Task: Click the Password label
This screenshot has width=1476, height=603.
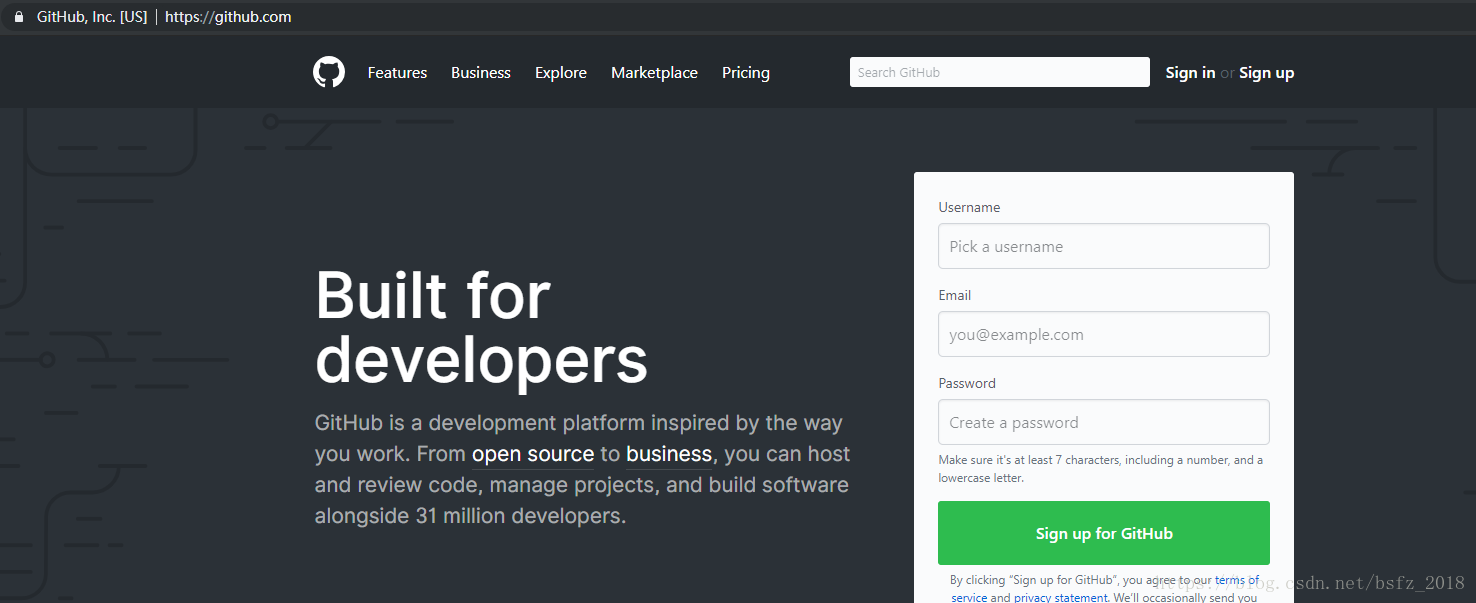Action: click(x=967, y=383)
